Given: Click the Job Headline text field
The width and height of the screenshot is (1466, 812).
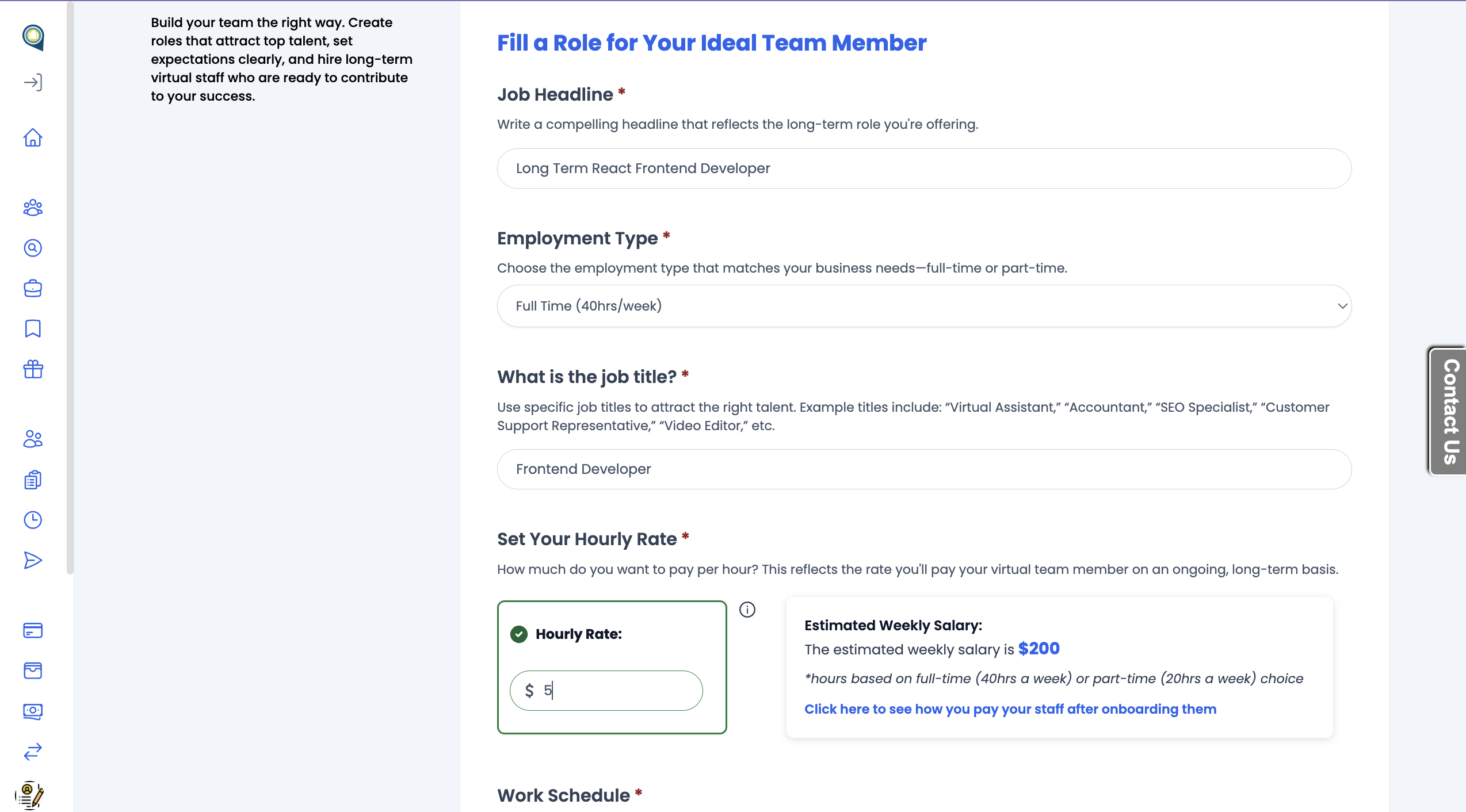Looking at the screenshot, I should click(924, 168).
